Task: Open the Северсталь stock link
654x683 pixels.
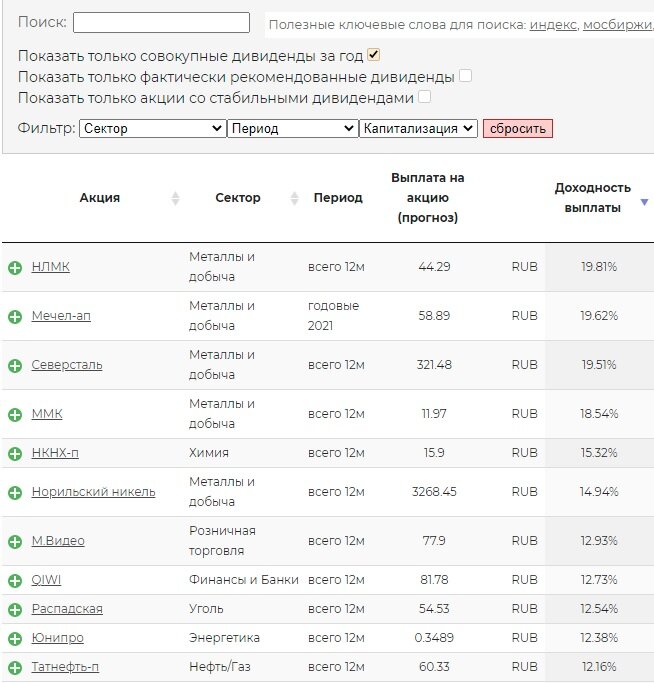Action: [x=67, y=365]
